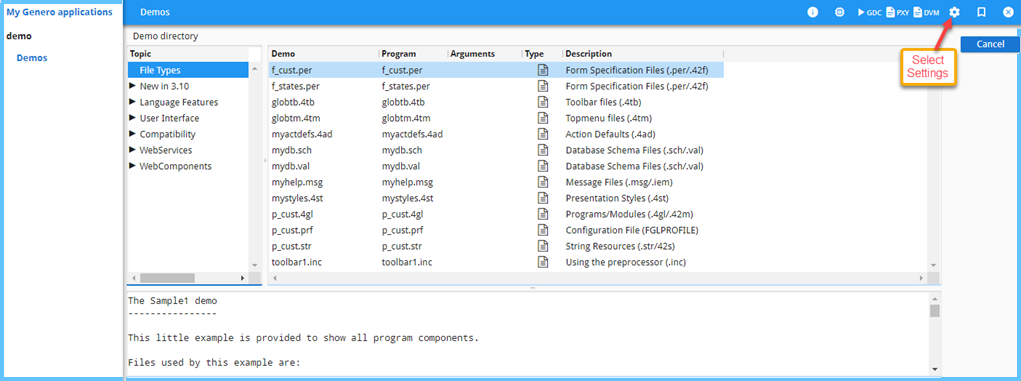Click description pane scroll-down arrow
This screenshot has width=1021, height=381.
coord(934,368)
